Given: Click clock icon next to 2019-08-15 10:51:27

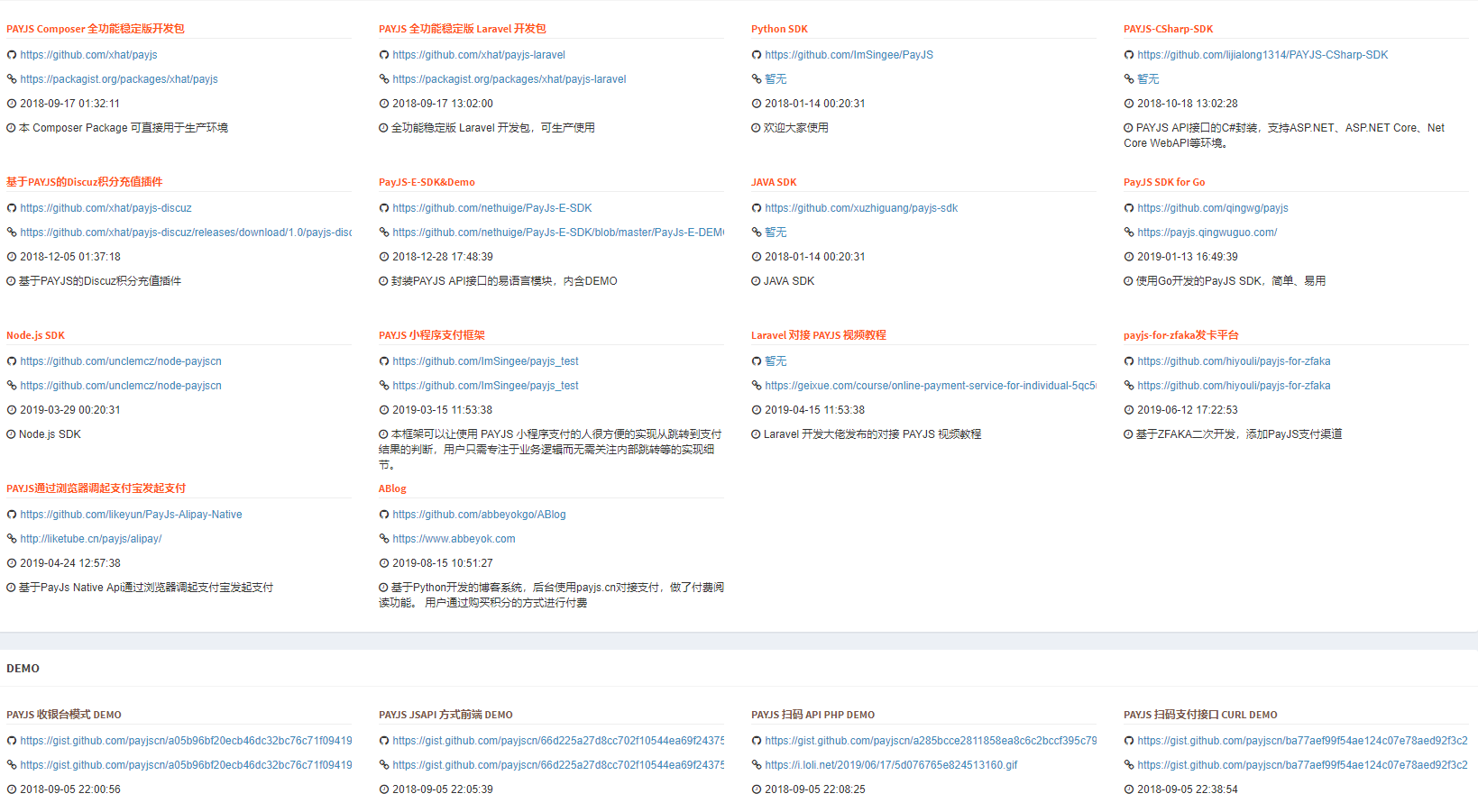Looking at the screenshot, I should point(384,563).
